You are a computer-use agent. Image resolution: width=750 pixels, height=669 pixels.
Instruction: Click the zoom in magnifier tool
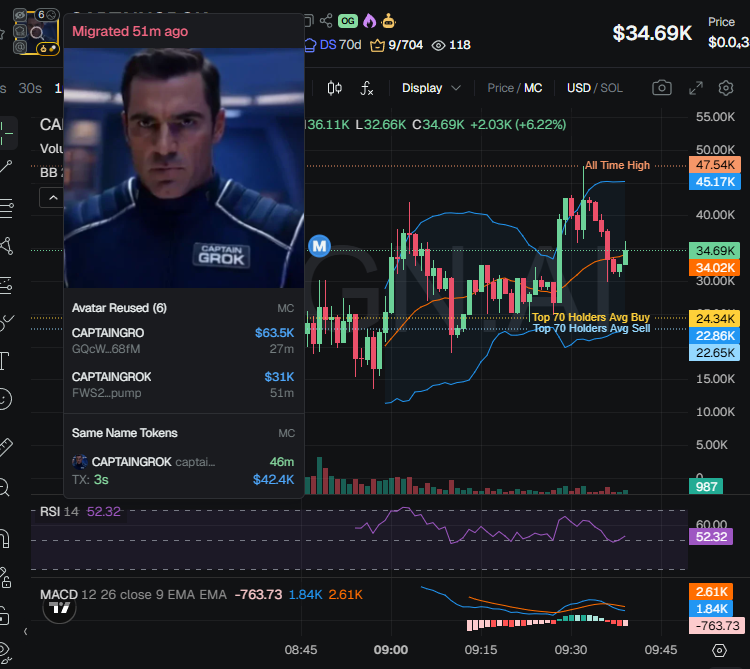pyautogui.click(x=4, y=488)
